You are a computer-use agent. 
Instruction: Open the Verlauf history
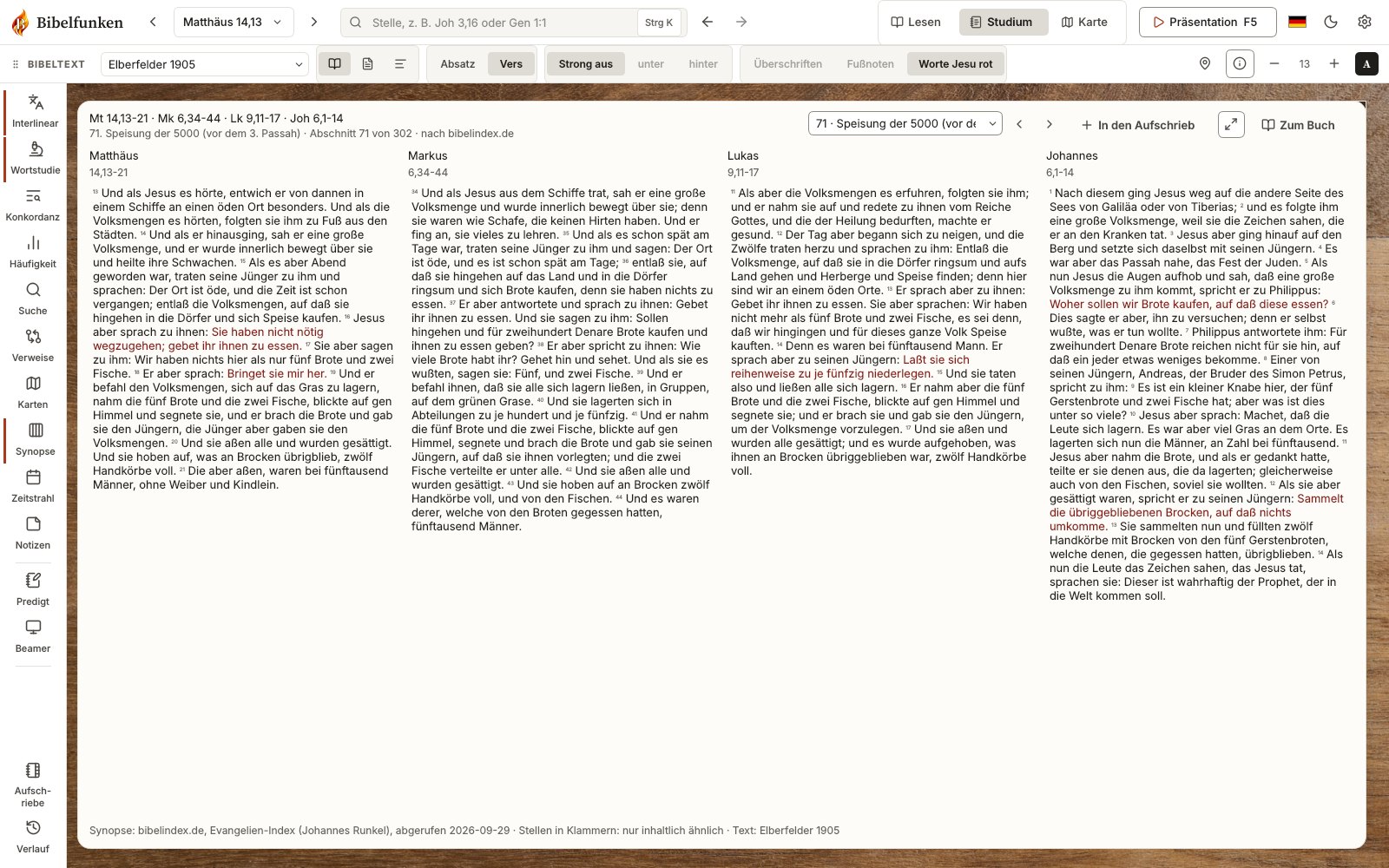(33, 837)
